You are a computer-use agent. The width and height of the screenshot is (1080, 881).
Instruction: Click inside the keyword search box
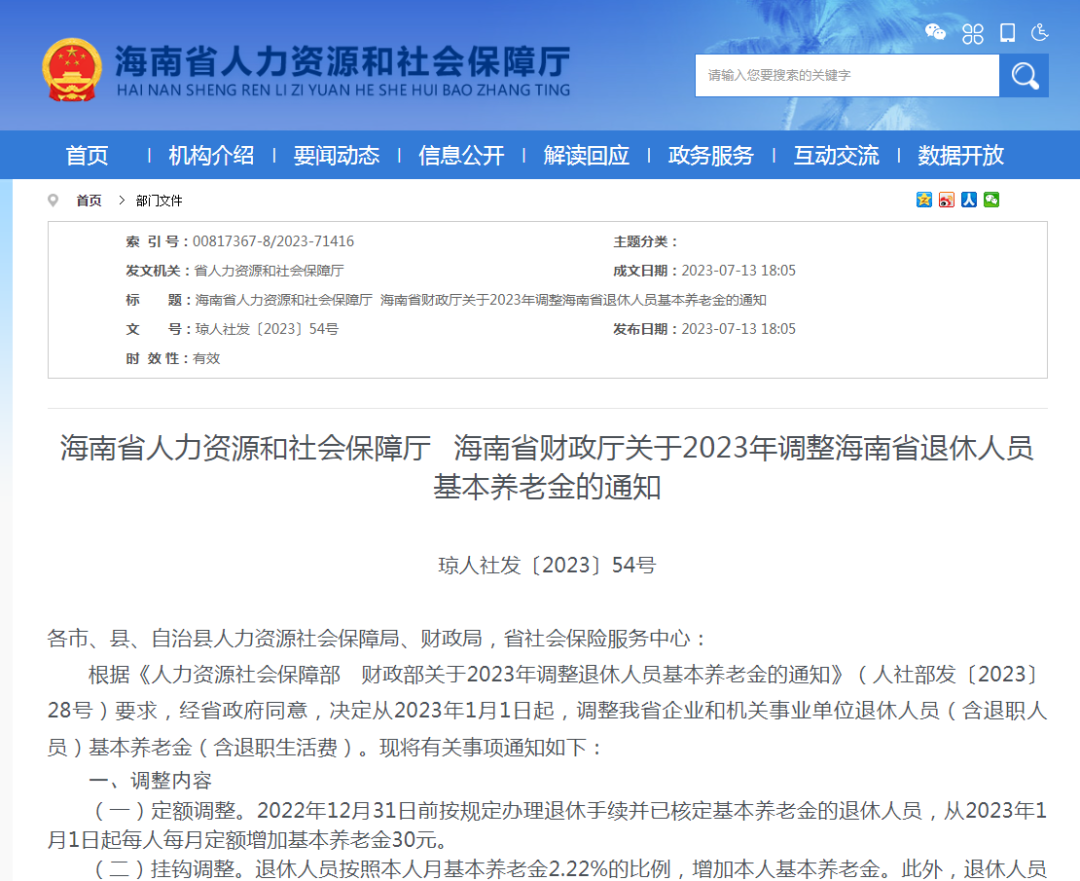point(845,75)
